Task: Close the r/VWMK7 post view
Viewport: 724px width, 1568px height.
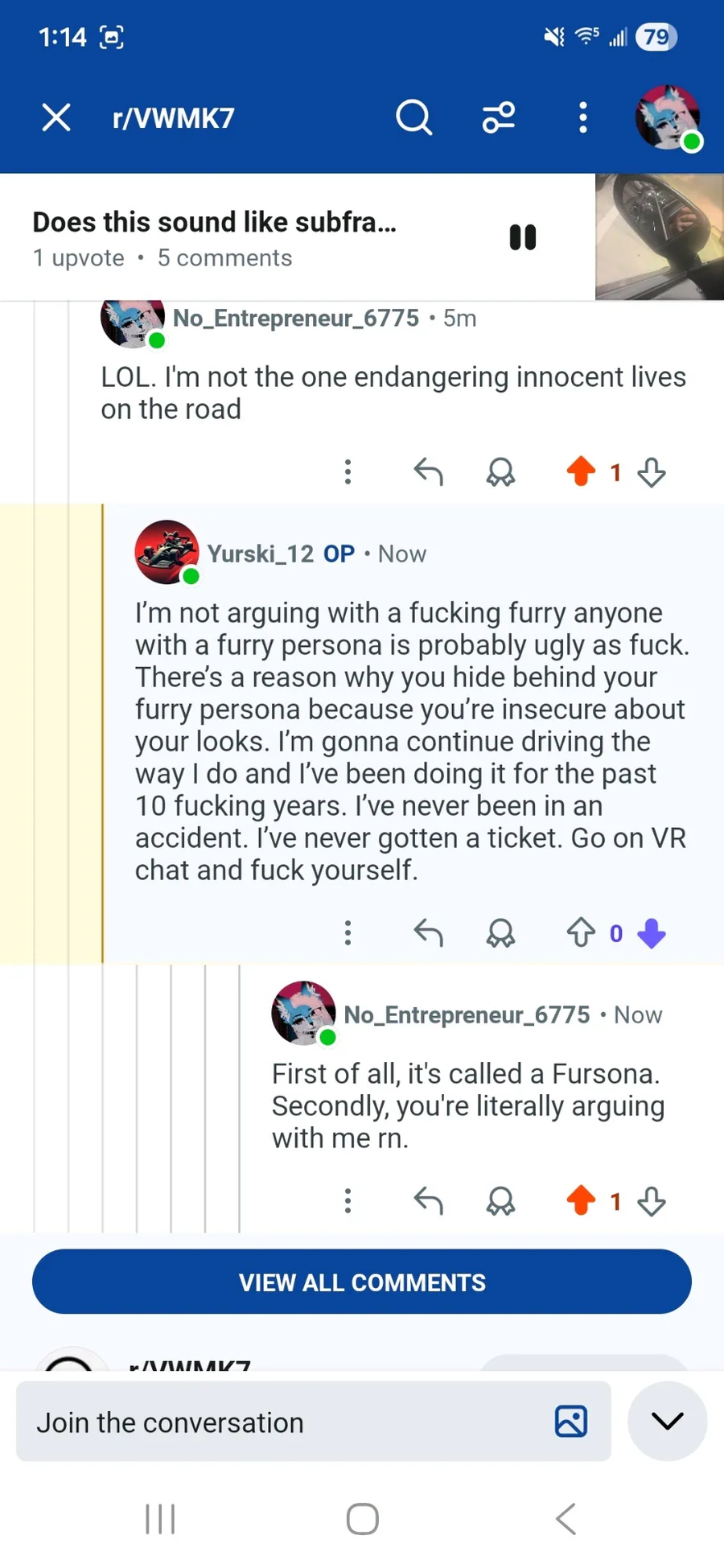Action: 56,117
